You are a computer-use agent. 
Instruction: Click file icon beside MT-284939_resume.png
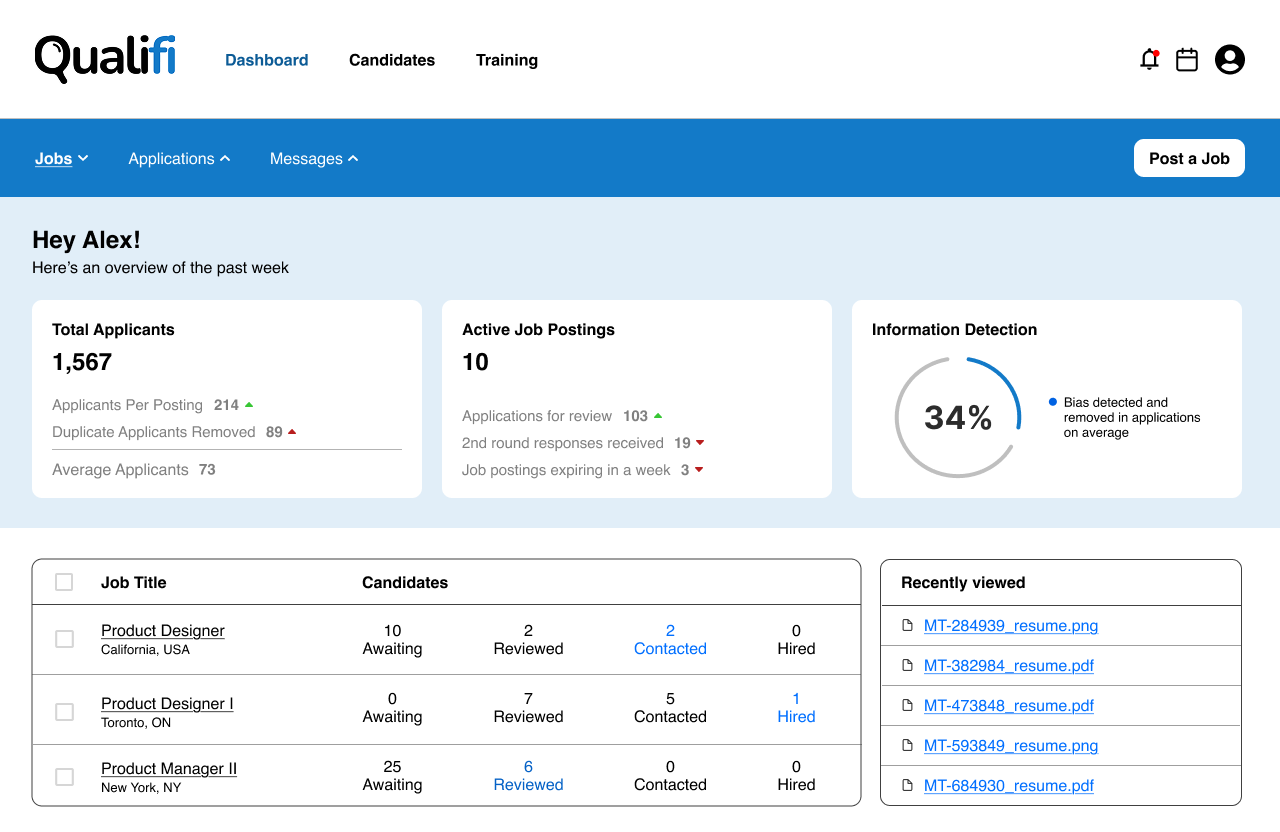908,626
